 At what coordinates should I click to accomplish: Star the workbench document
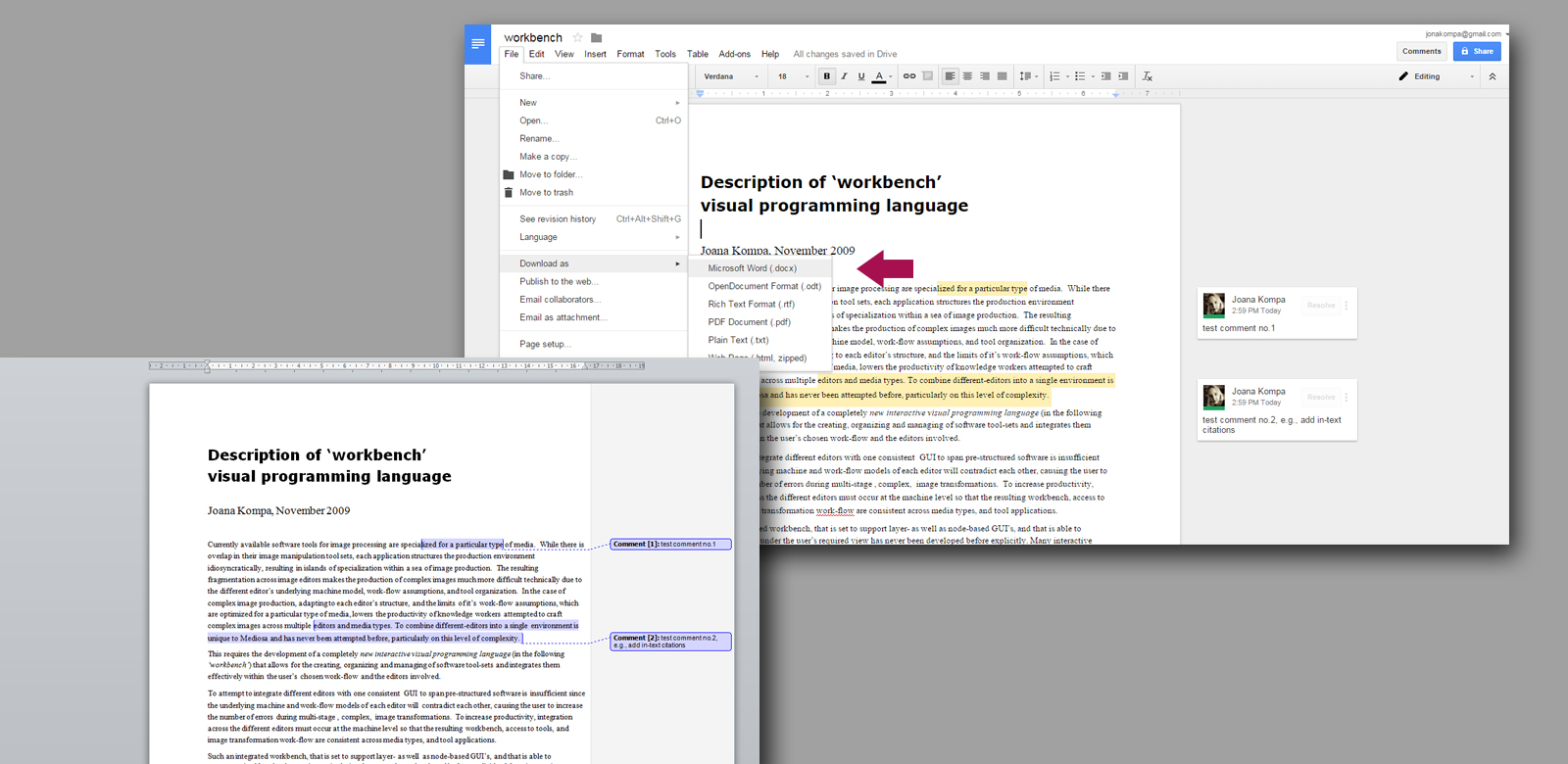point(577,37)
